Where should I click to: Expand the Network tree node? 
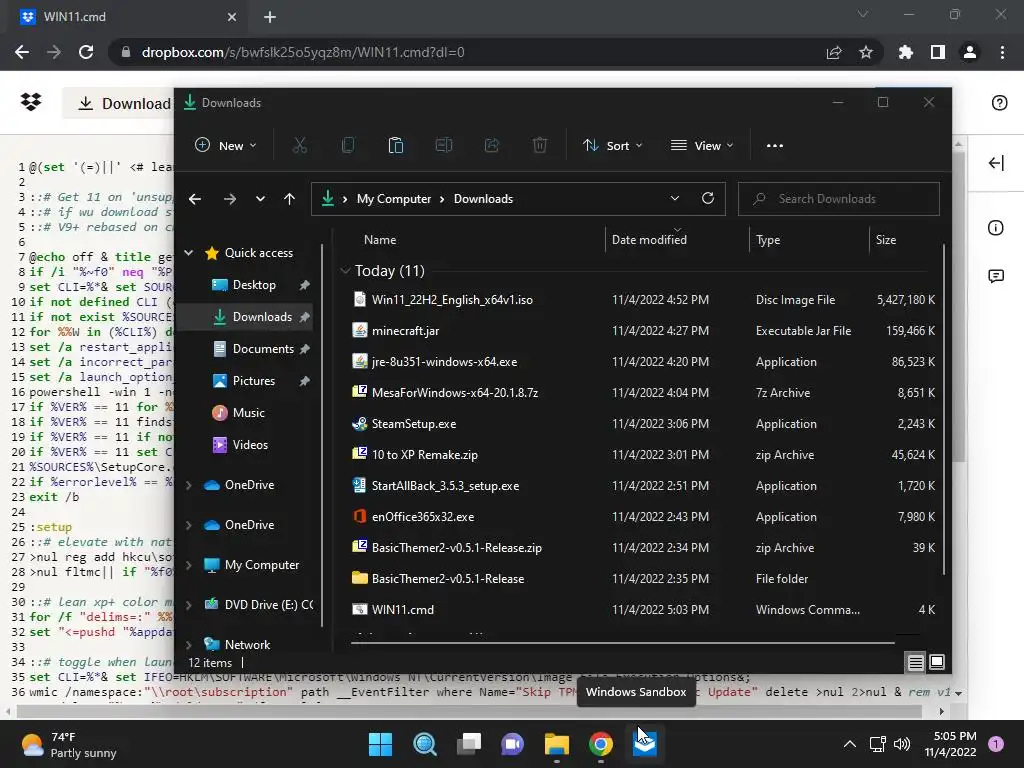pos(189,645)
